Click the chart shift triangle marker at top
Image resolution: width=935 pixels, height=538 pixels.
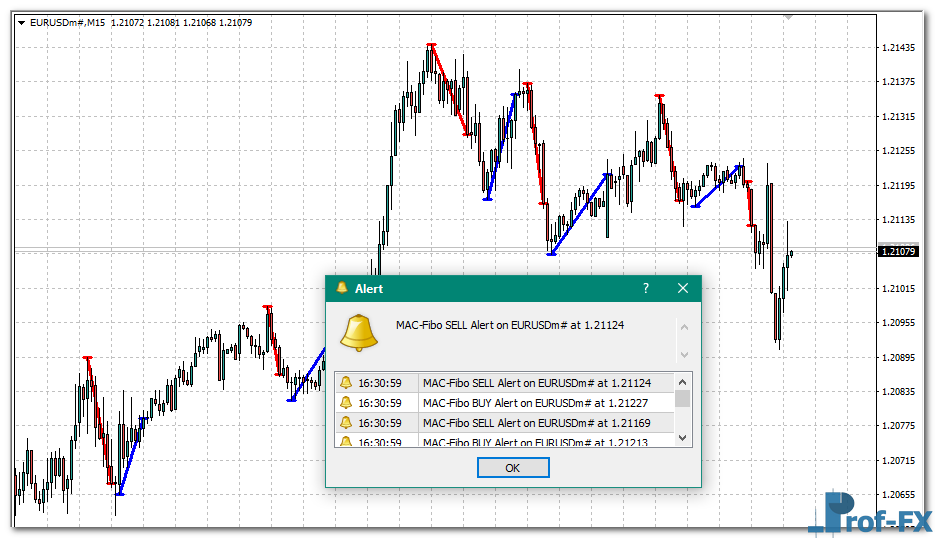789,17
